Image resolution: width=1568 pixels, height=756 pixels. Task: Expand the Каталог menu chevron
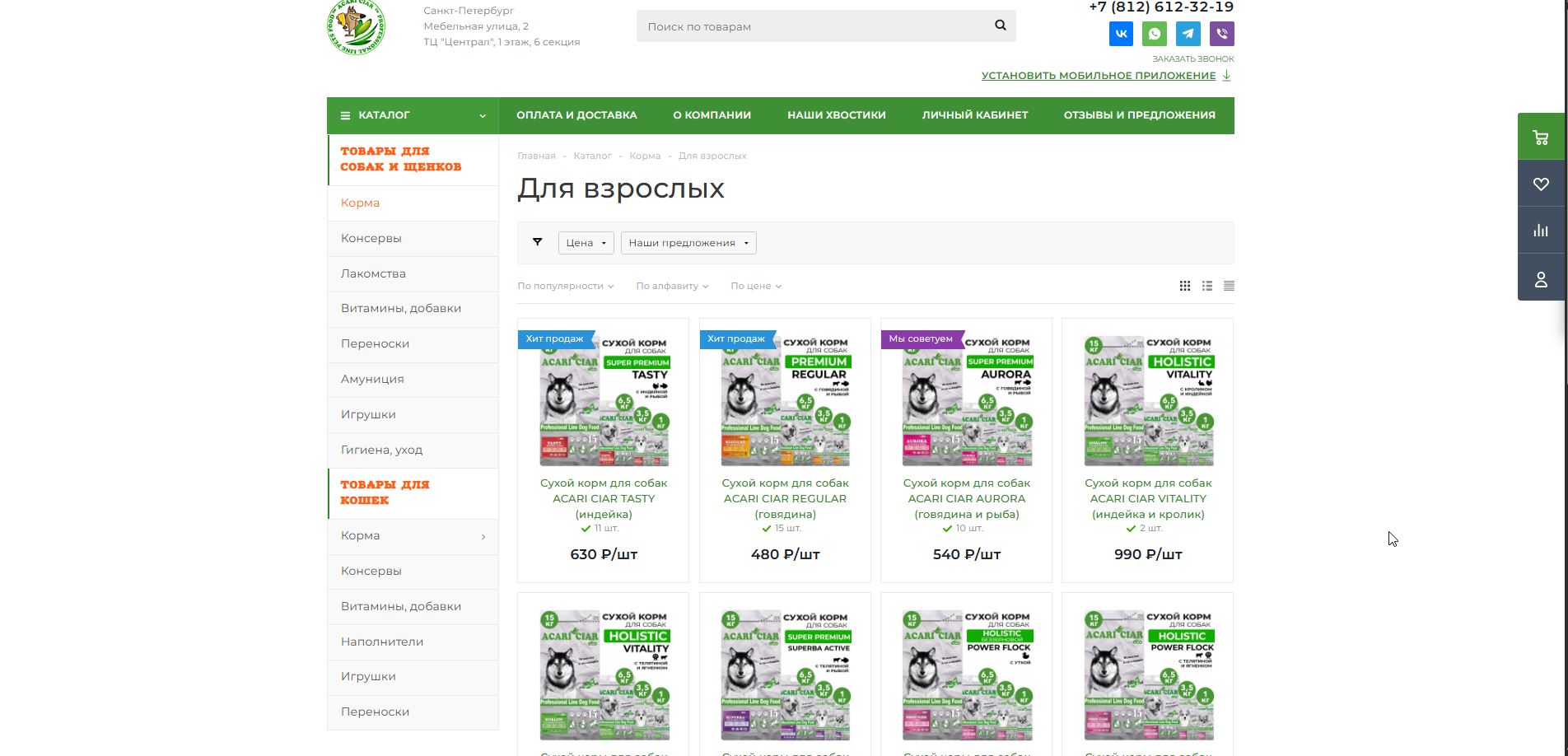click(483, 116)
